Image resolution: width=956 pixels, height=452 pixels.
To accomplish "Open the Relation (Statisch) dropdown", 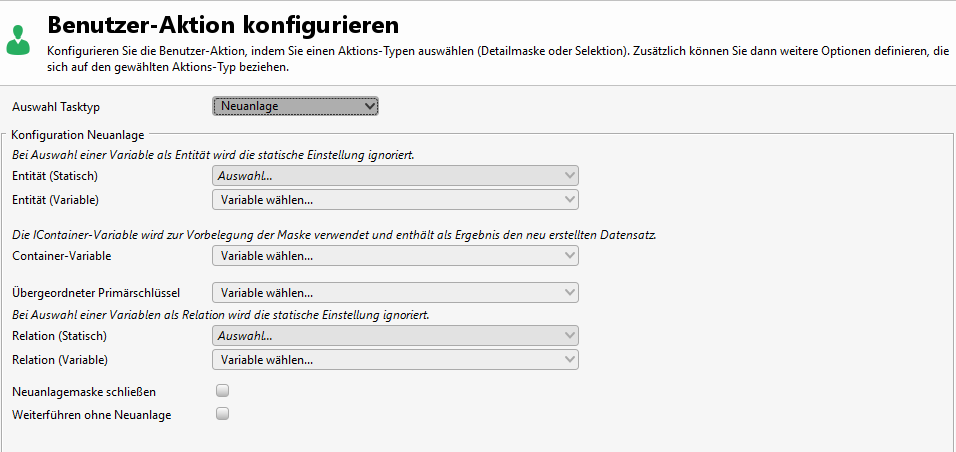I will 395,336.
